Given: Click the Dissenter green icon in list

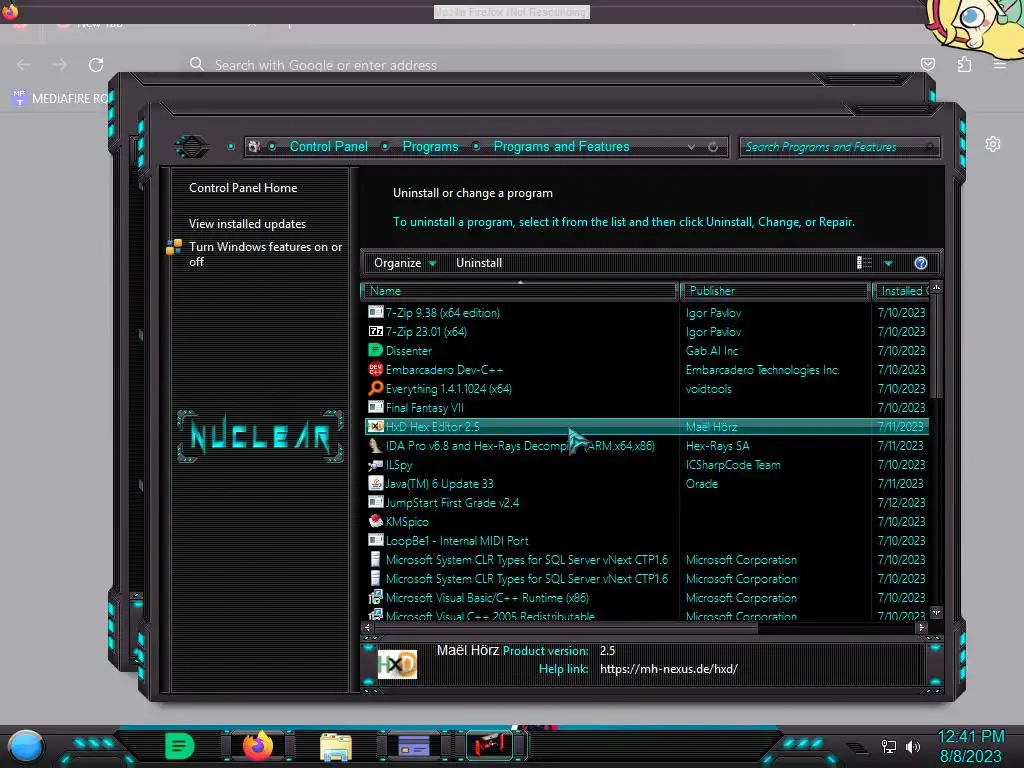Looking at the screenshot, I should coord(376,350).
